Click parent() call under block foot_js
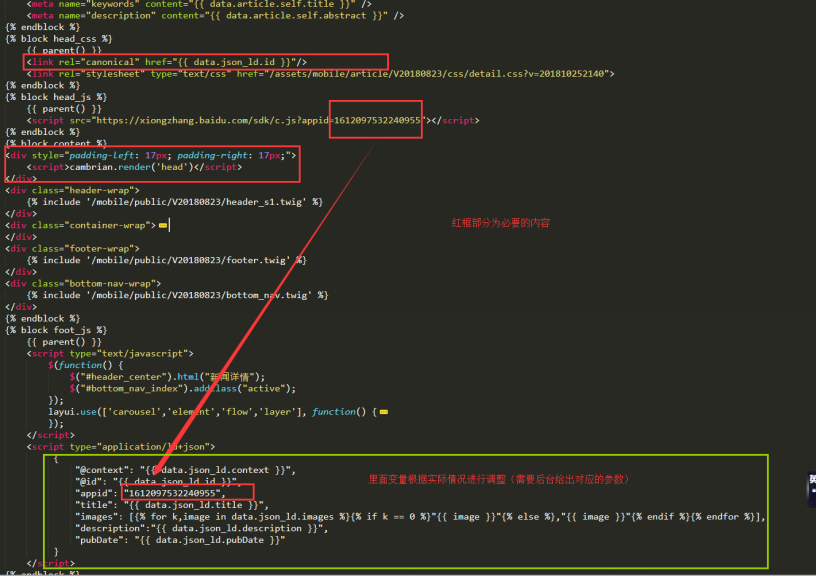This screenshot has width=816, height=577. point(64,342)
